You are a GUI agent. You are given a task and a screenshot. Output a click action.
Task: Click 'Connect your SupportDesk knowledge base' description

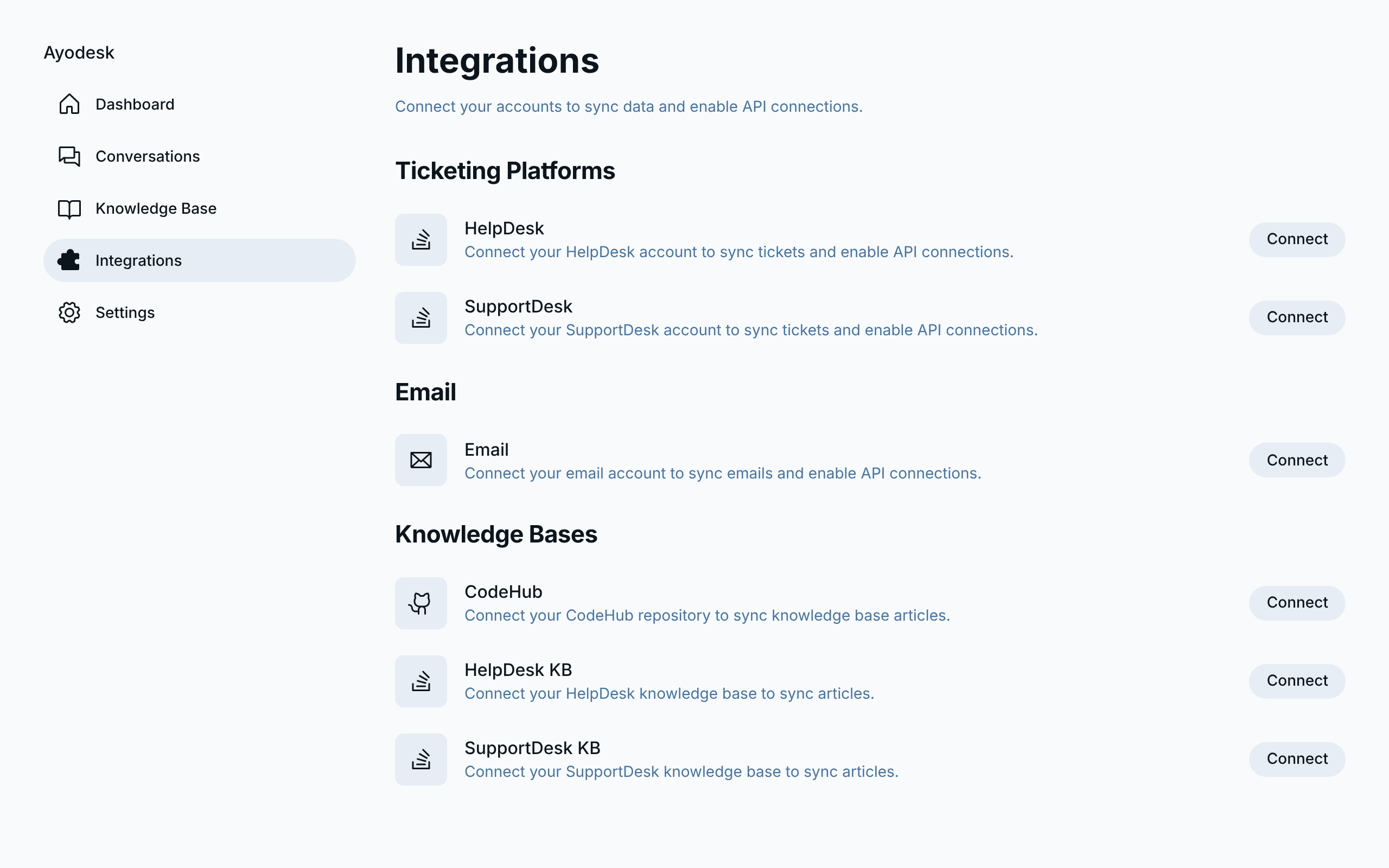click(x=681, y=771)
